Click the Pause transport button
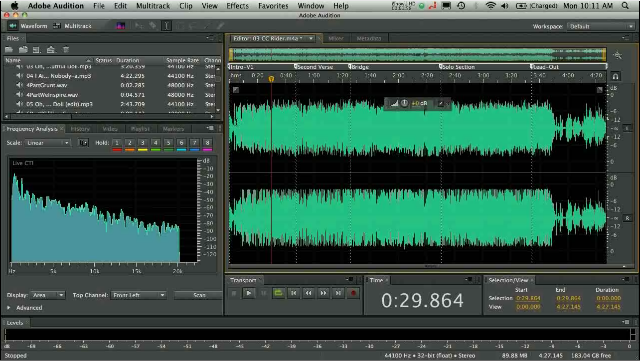 [264, 293]
